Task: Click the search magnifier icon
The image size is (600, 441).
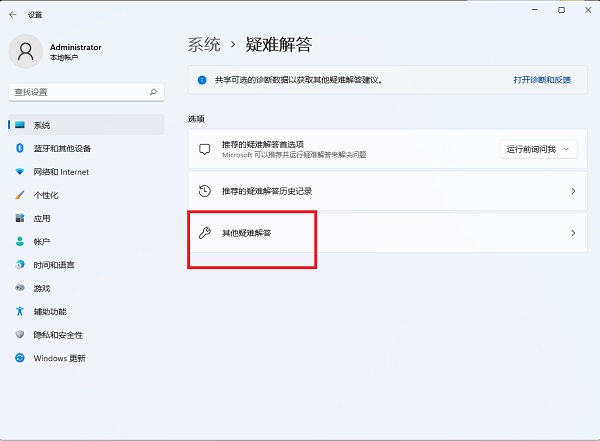Action: [153, 91]
